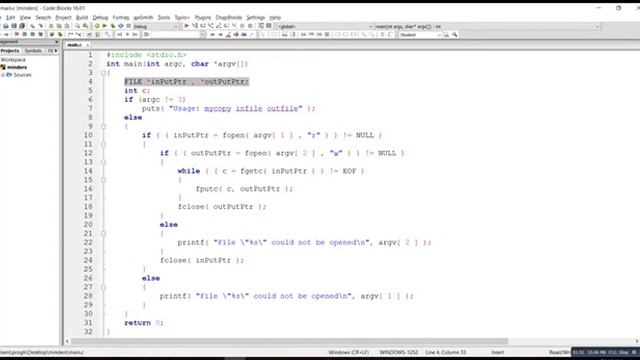The image size is (640, 360).
Task: Click the Save file toolbar icon
Action: click(14, 26)
